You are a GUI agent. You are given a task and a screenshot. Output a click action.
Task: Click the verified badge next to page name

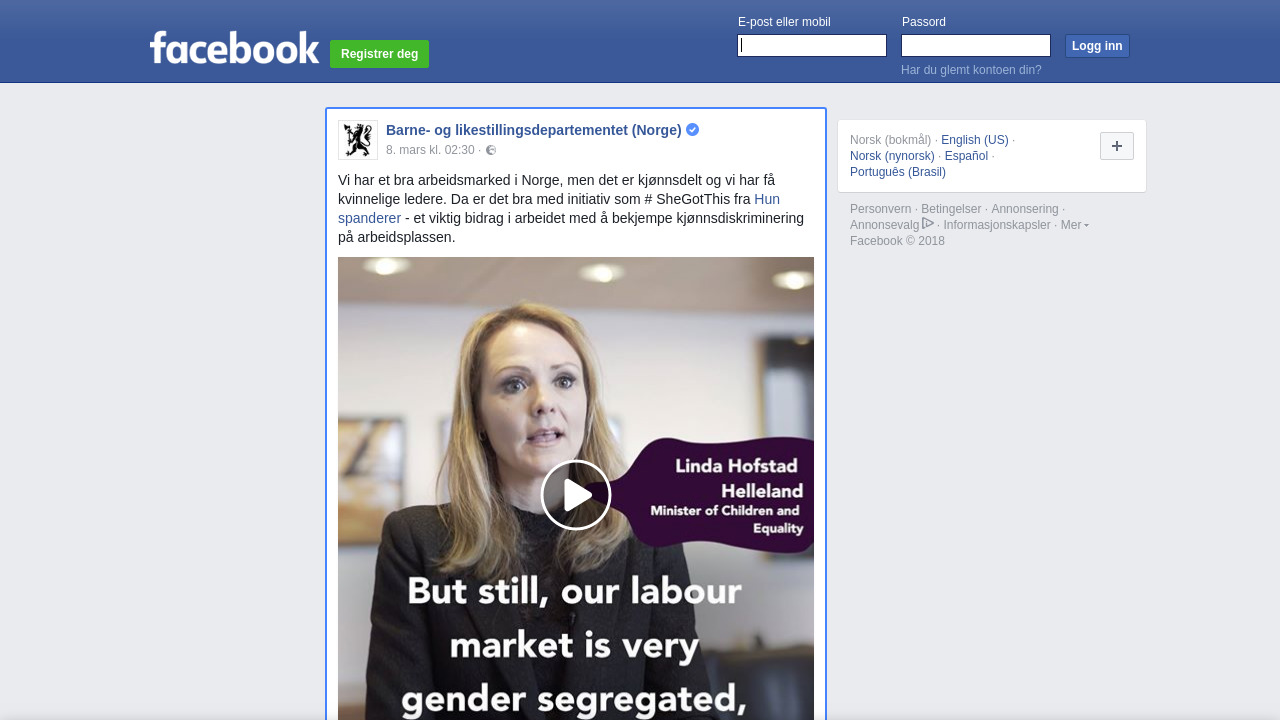692,130
